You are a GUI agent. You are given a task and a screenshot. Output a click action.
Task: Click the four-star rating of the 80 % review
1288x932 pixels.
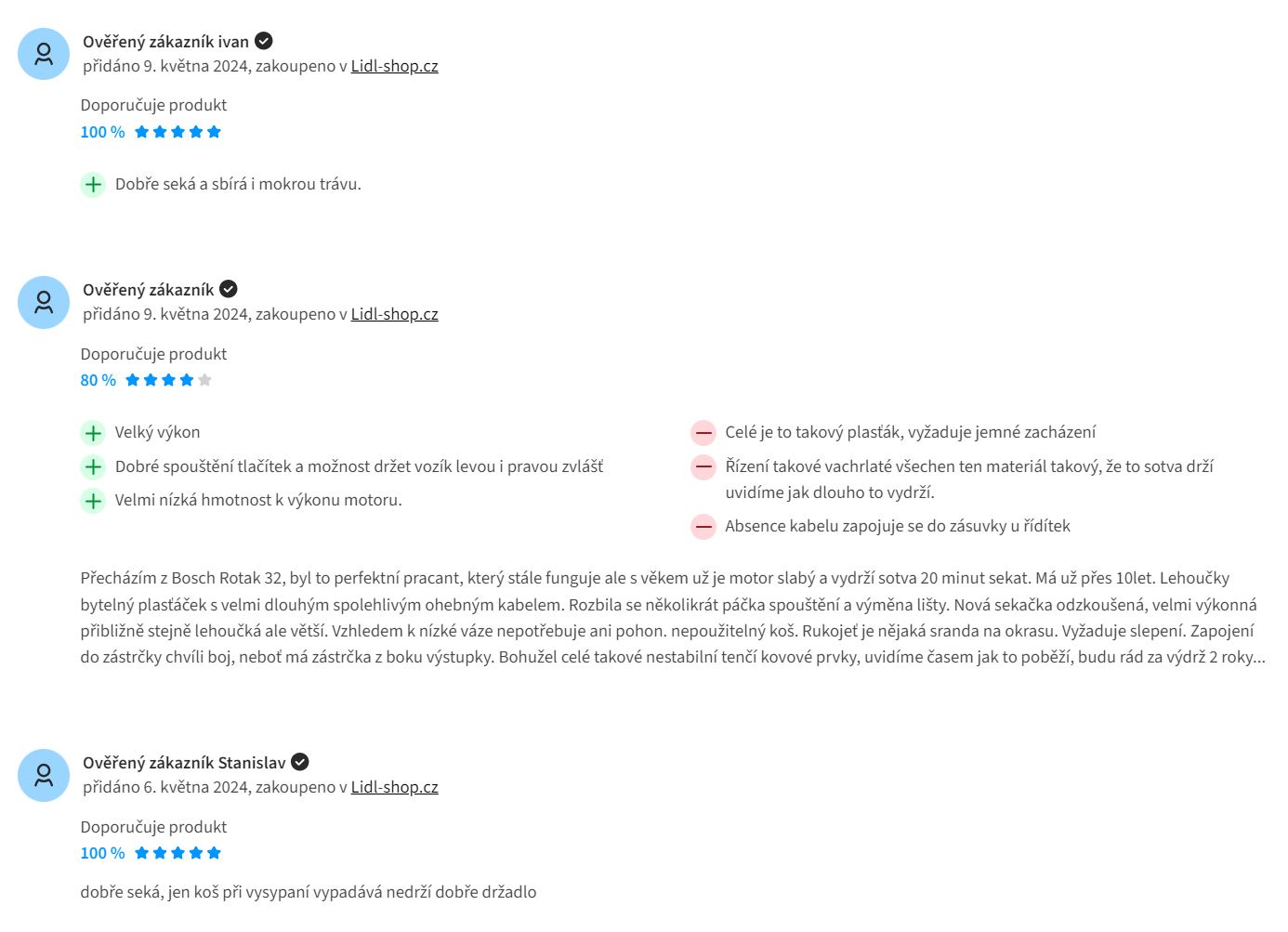point(168,380)
